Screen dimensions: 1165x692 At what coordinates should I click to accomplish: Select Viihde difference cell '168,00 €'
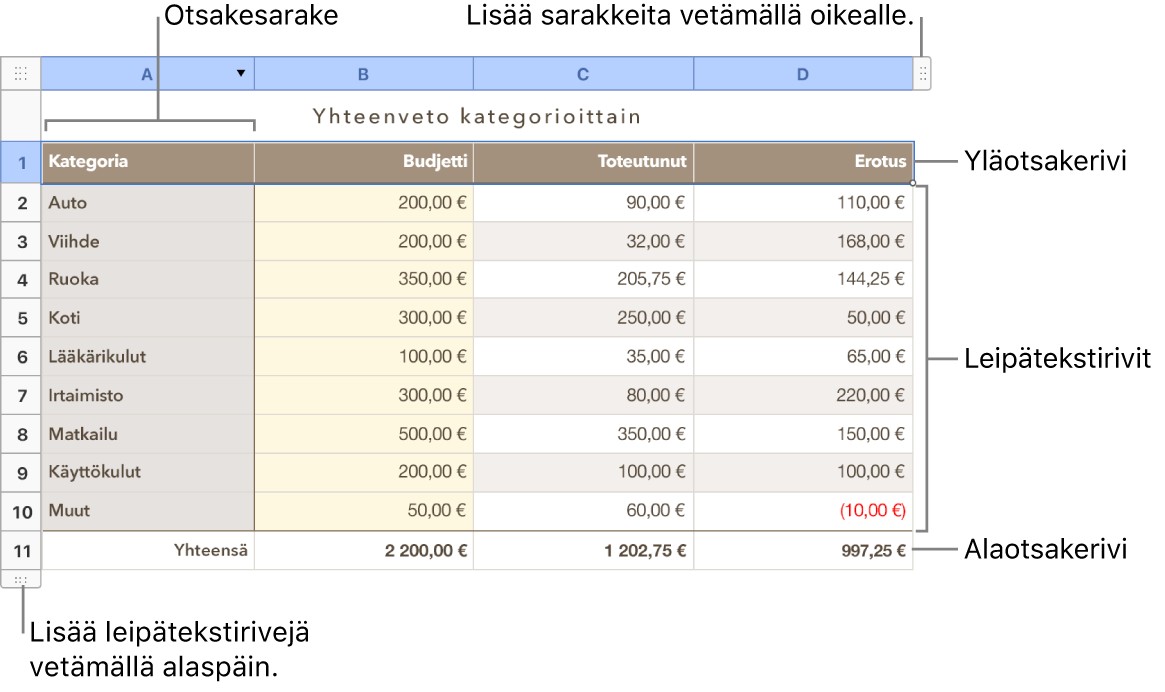tap(803, 242)
